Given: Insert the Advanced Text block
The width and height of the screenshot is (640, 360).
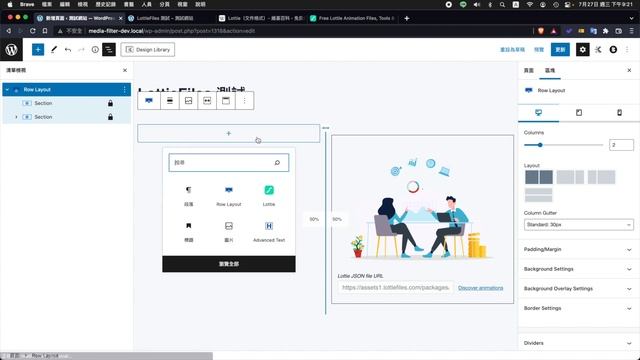Looking at the screenshot, I should pyautogui.click(x=269, y=232).
